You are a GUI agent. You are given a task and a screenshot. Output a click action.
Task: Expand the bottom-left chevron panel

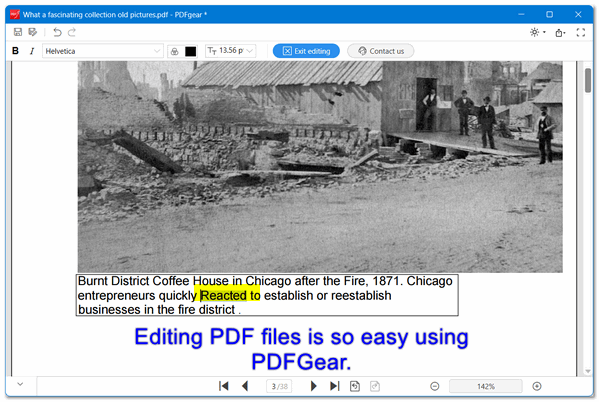[20, 384]
